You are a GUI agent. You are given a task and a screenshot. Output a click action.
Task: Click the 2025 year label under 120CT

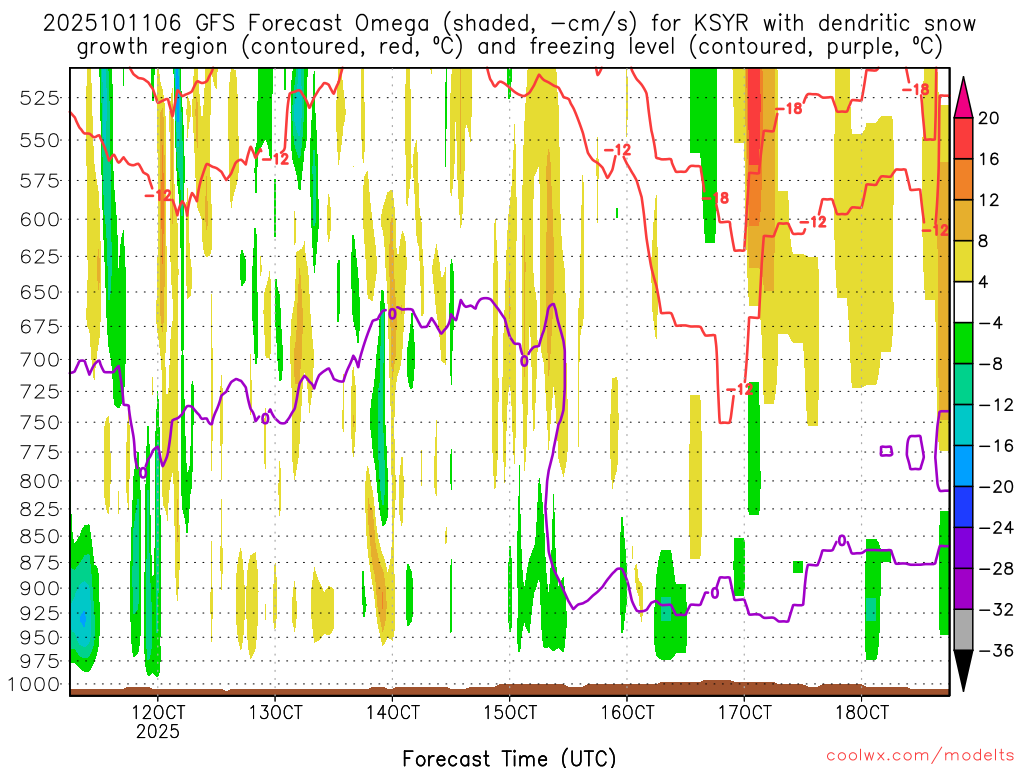pyautogui.click(x=157, y=731)
